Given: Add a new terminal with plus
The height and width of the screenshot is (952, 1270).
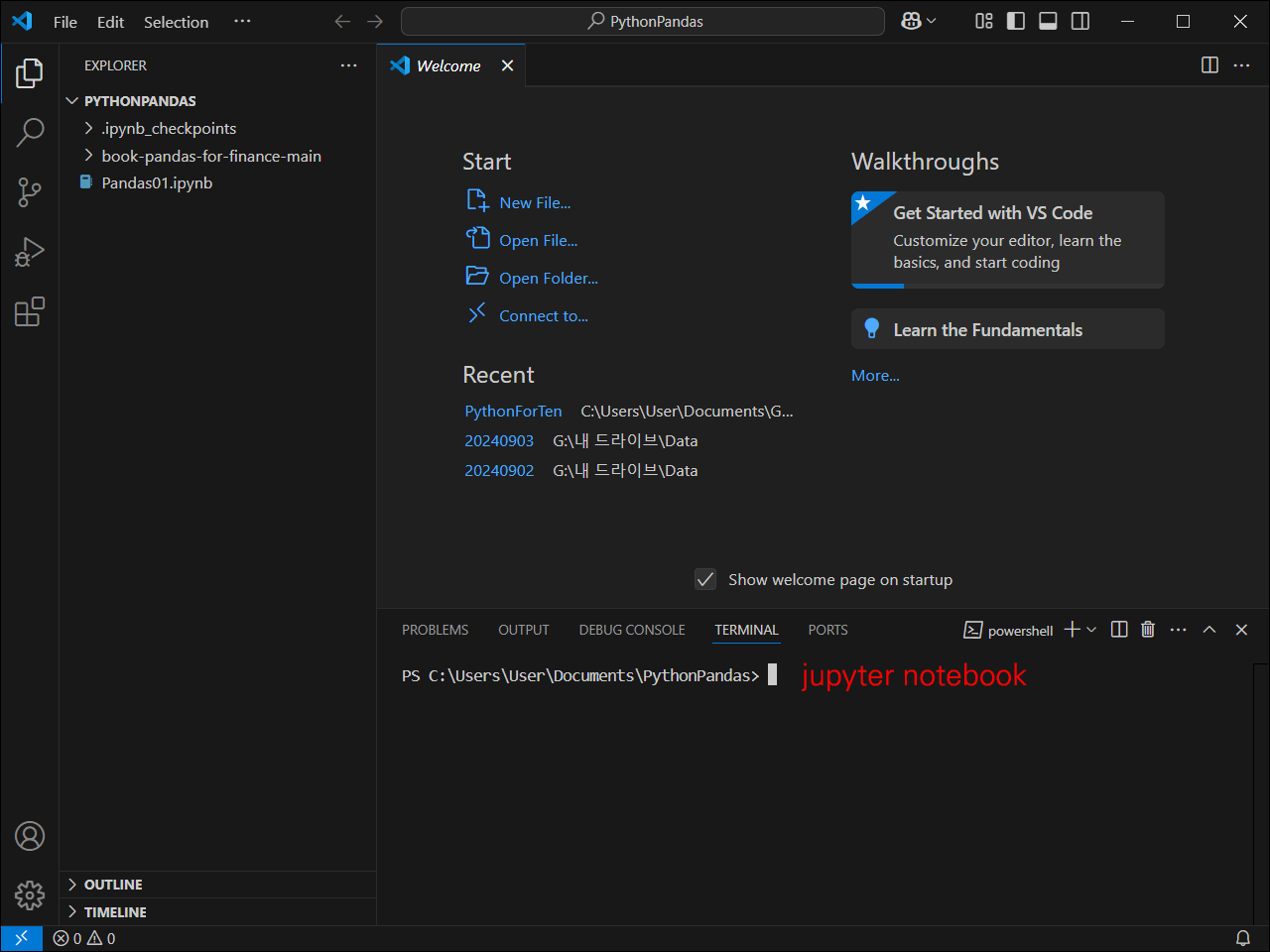Looking at the screenshot, I should (x=1072, y=630).
